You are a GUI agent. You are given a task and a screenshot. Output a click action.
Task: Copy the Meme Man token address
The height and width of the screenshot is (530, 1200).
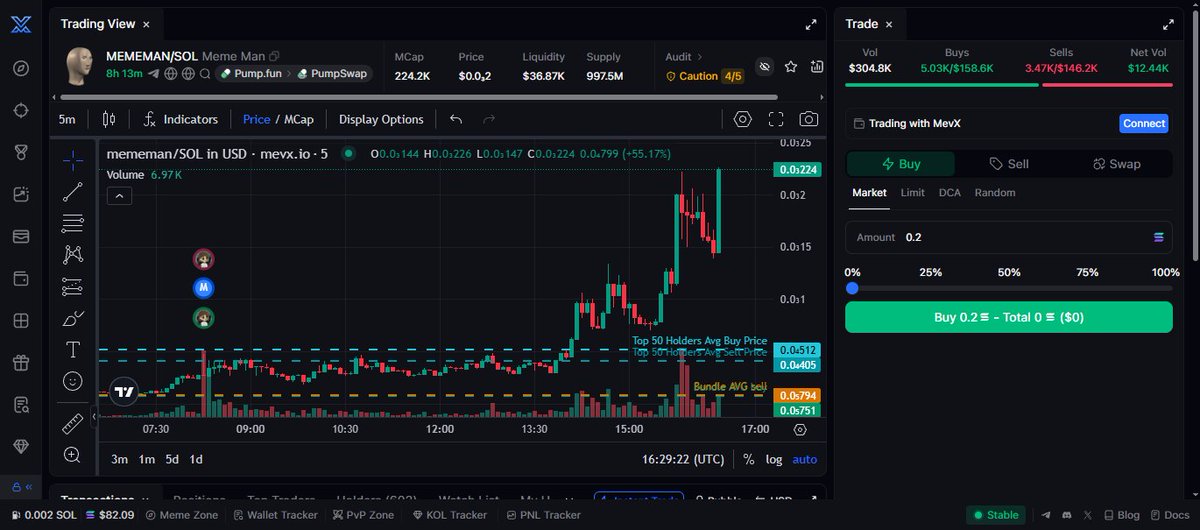(274, 56)
